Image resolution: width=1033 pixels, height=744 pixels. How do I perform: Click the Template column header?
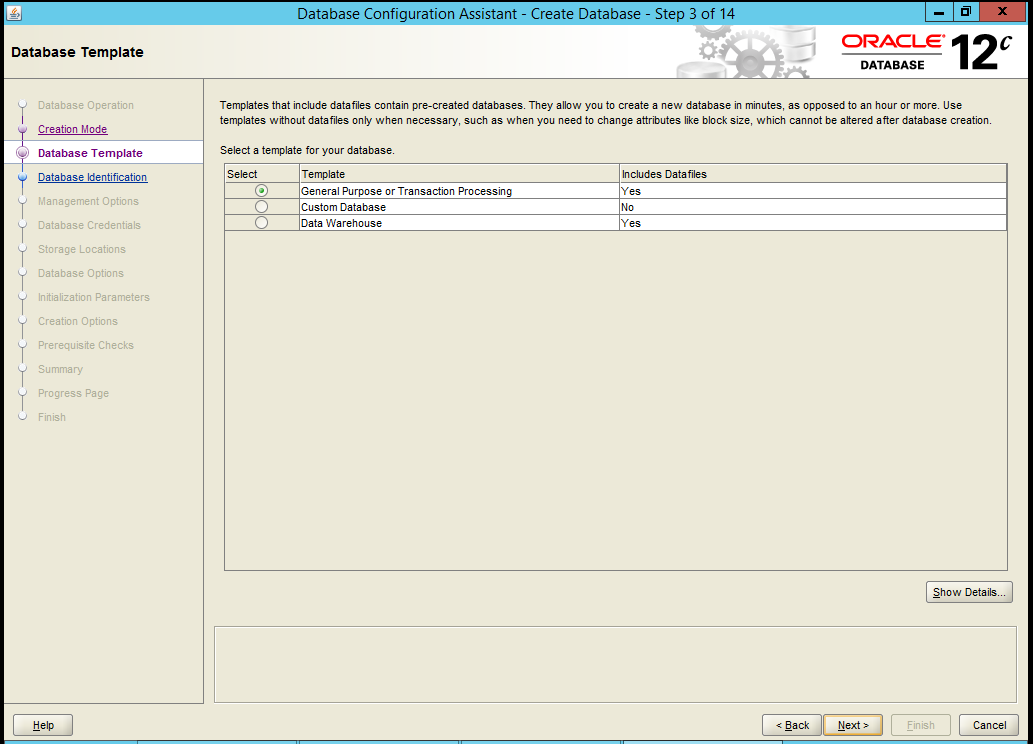pos(459,174)
